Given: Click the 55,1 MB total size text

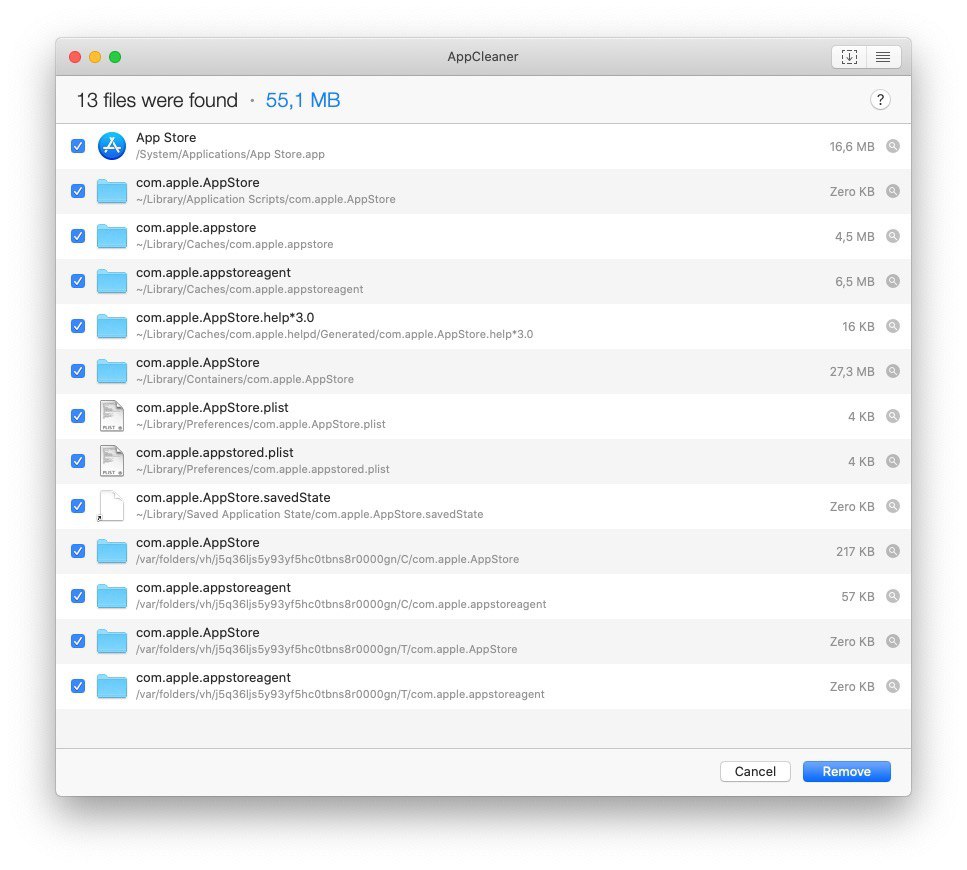Looking at the screenshot, I should [303, 100].
